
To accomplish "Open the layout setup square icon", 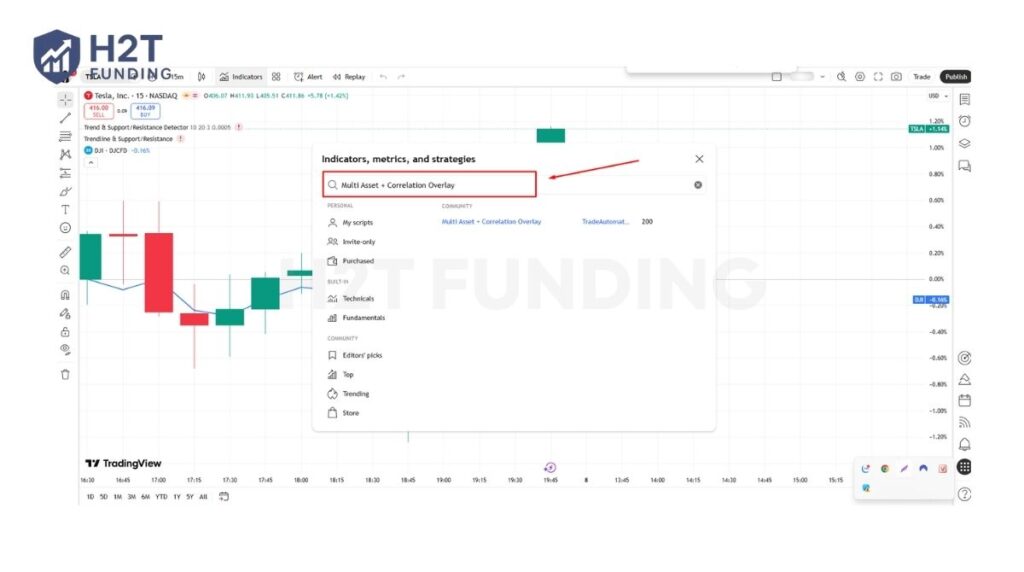I will 776,76.
